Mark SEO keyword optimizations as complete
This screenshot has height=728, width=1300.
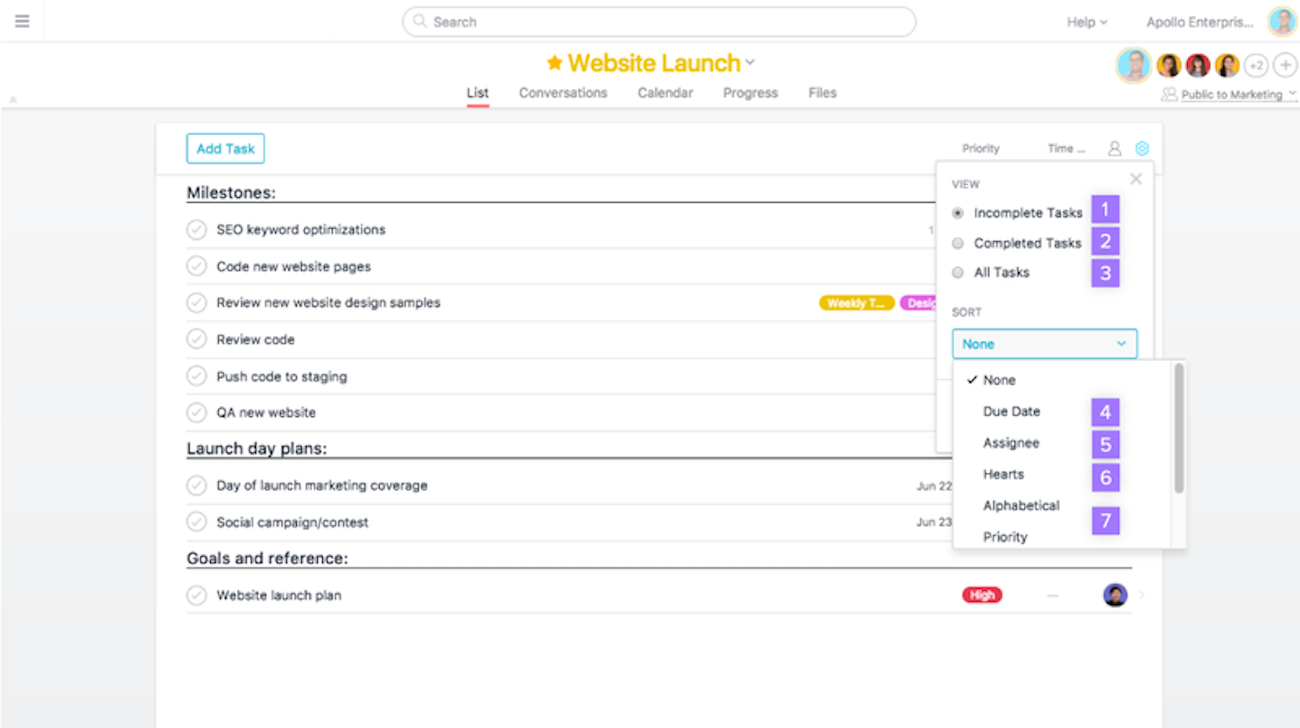coord(196,229)
